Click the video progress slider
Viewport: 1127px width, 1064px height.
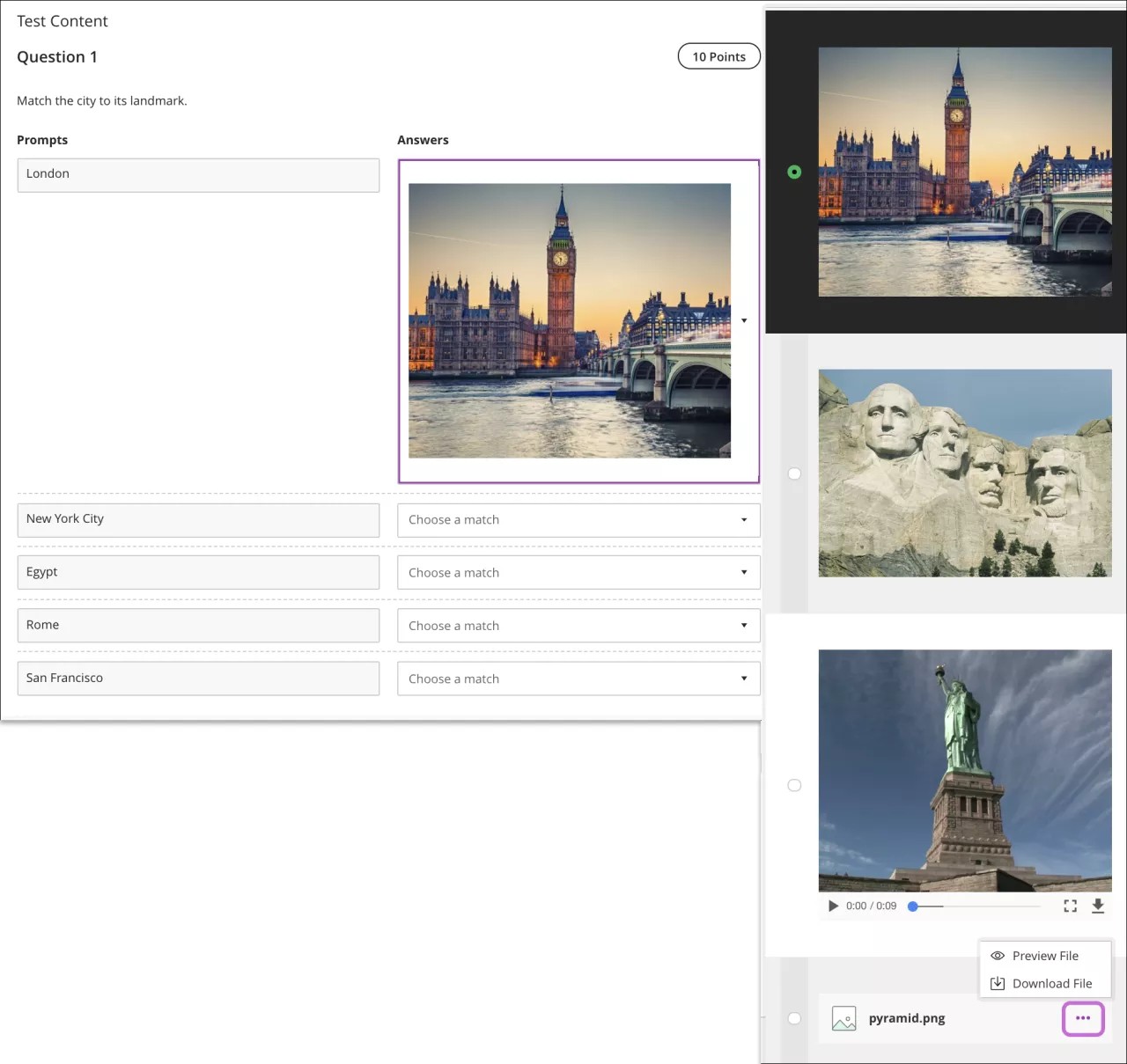[x=976, y=906]
